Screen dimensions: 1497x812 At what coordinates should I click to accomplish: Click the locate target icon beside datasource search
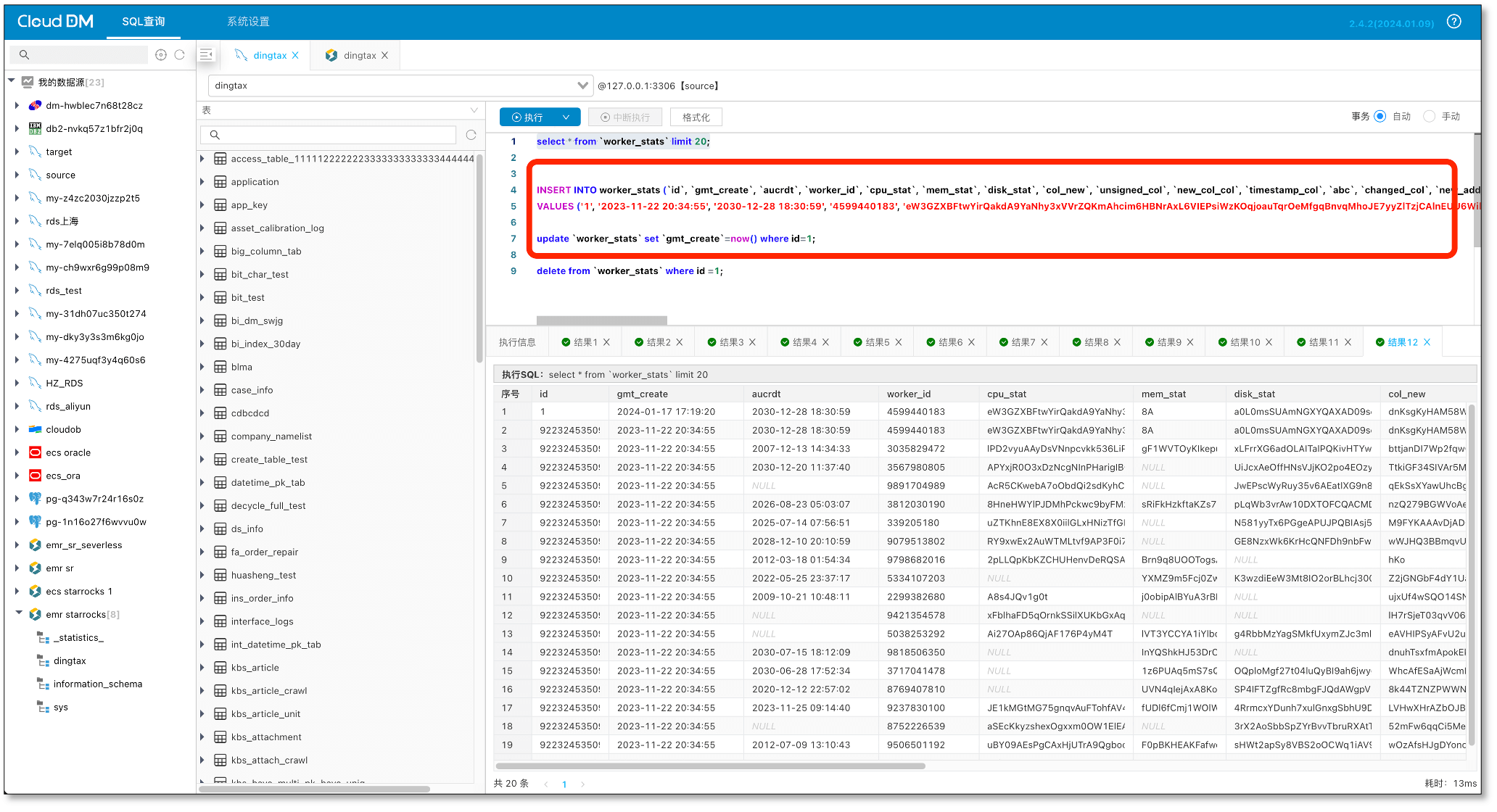point(161,55)
